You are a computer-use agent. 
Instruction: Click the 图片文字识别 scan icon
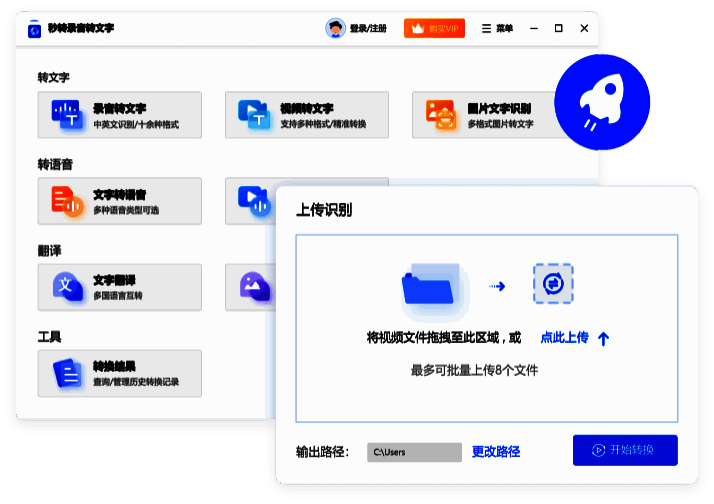click(x=441, y=115)
